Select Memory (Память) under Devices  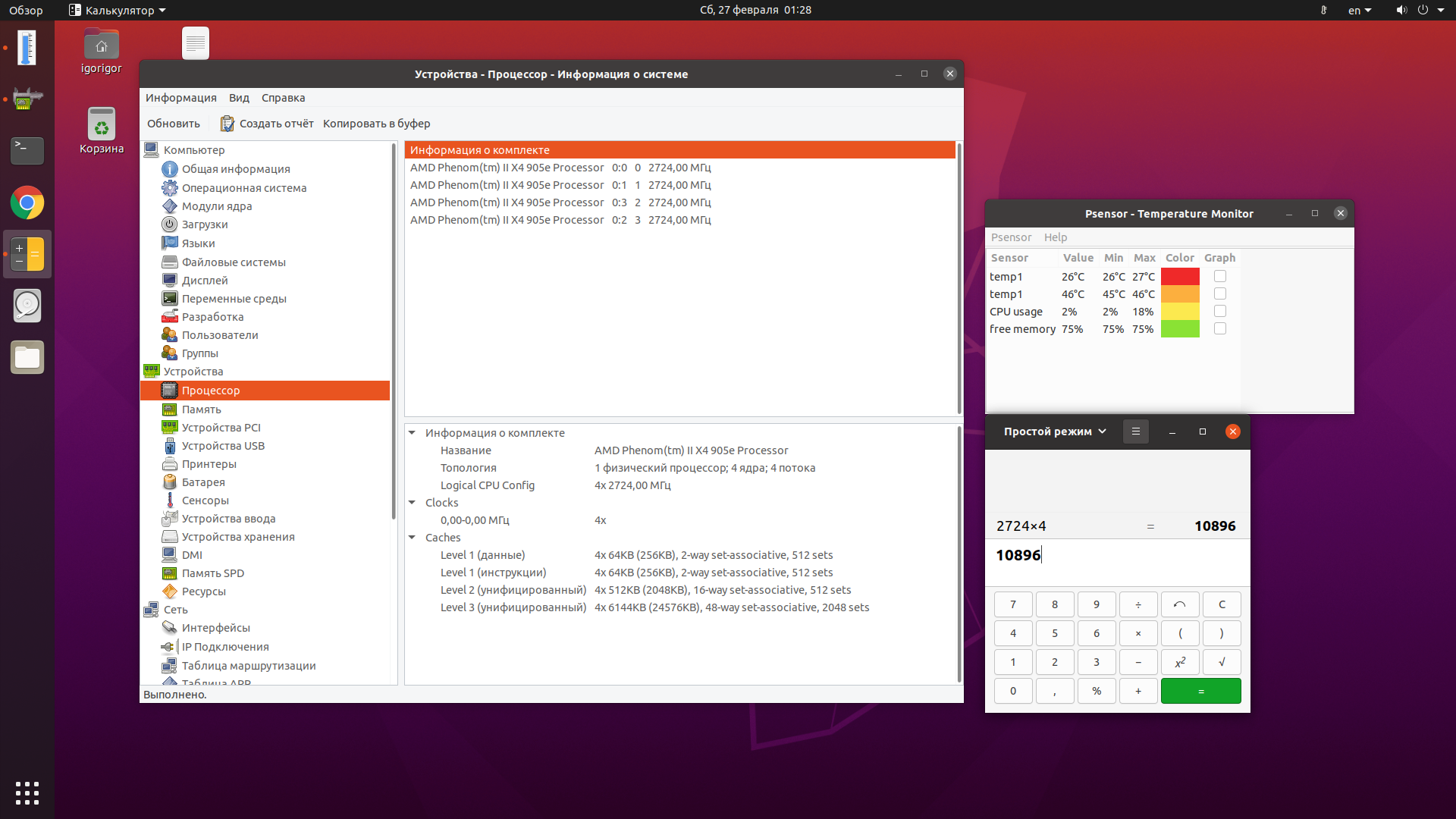[201, 409]
